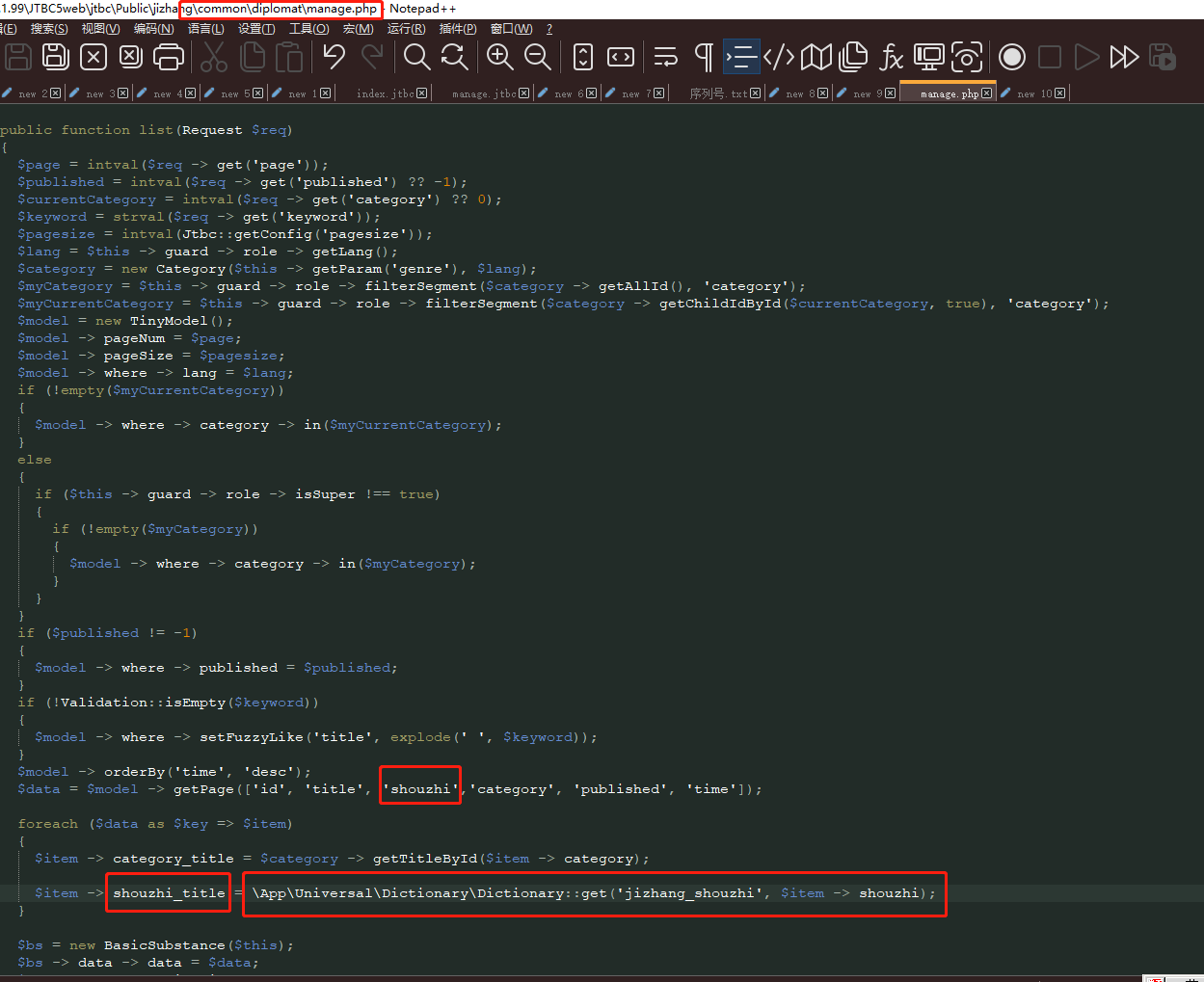Open the Function List fx icon
The width and height of the screenshot is (1204, 982).
click(x=891, y=57)
